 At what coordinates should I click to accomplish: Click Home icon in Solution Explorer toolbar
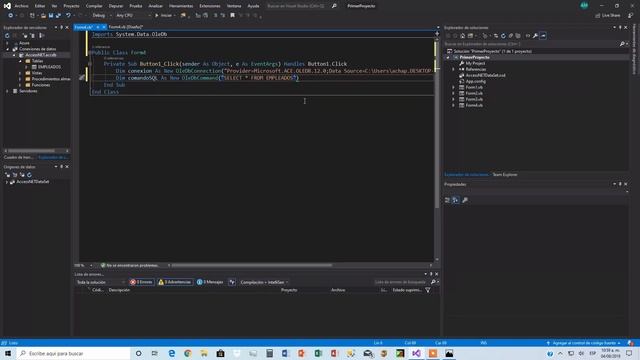click(462, 36)
